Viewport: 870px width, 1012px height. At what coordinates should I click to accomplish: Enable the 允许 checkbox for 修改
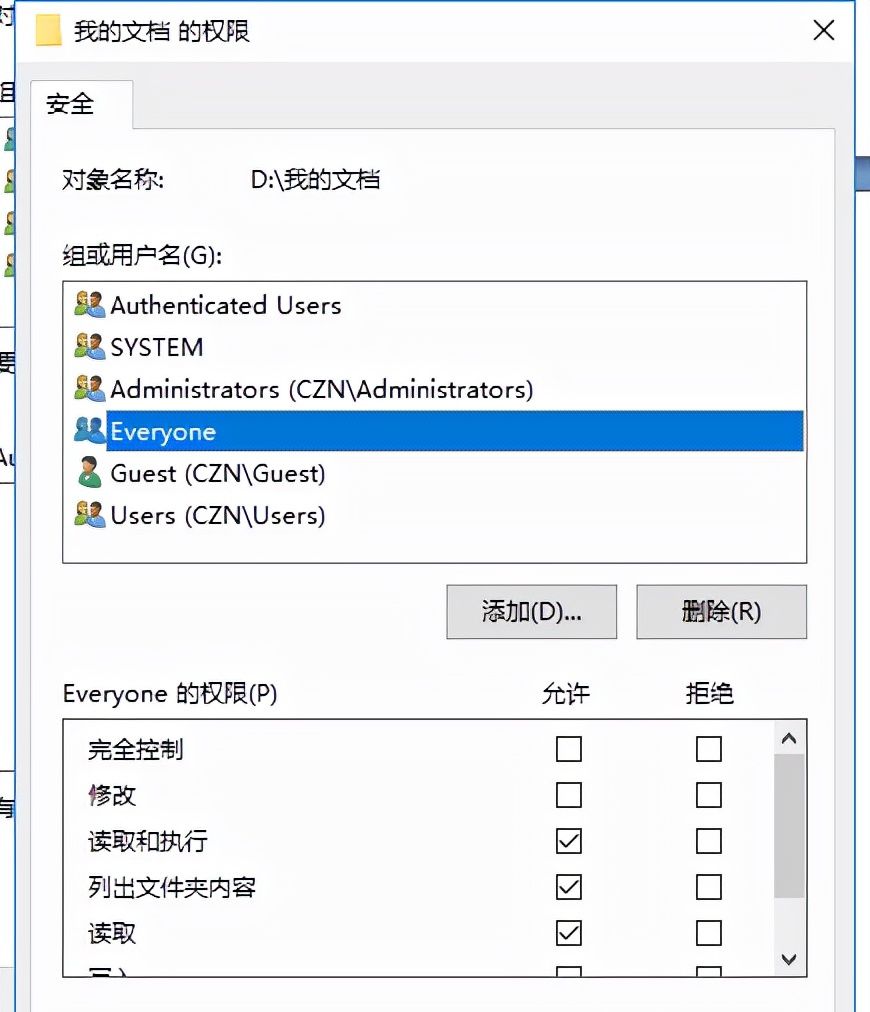pyautogui.click(x=568, y=794)
